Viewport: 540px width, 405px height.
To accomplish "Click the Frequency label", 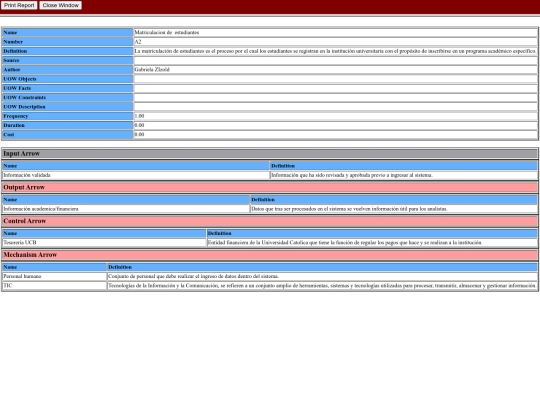I will point(15,116).
